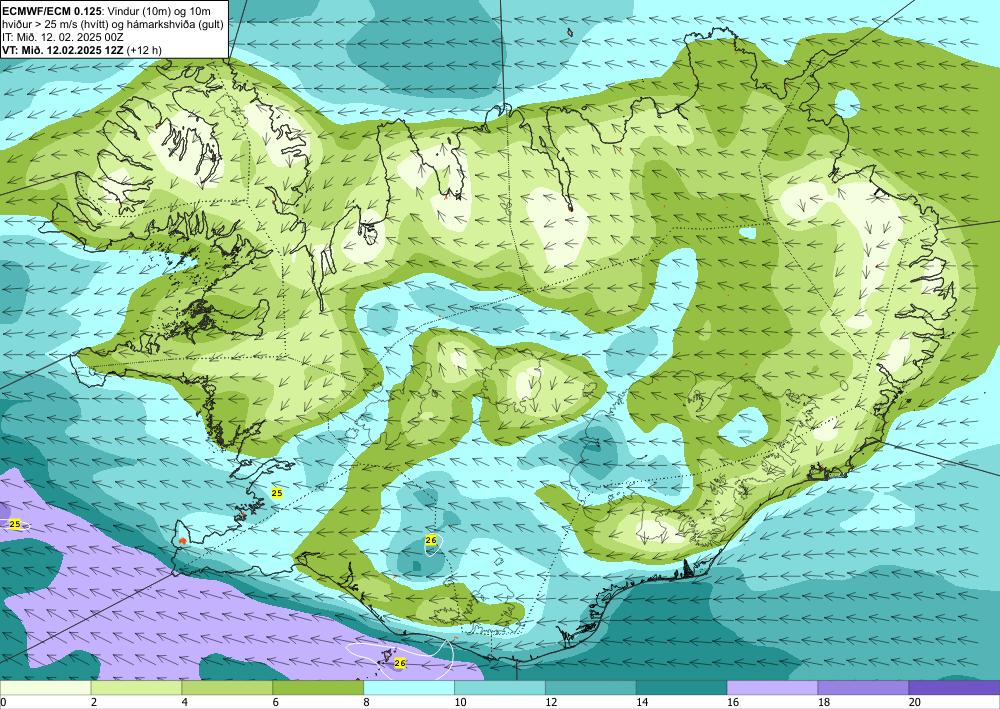Click the yellow 25 gust label on the purple sea area
The width and height of the screenshot is (1000, 709).
click(x=15, y=524)
